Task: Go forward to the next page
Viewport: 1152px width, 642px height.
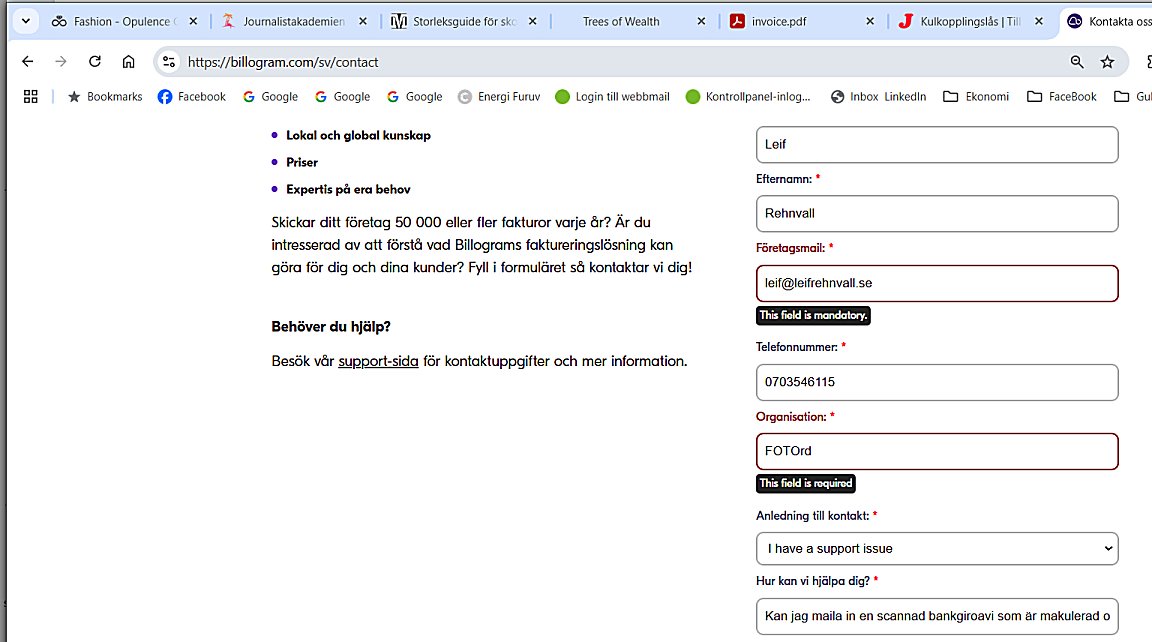Action: coord(61,62)
